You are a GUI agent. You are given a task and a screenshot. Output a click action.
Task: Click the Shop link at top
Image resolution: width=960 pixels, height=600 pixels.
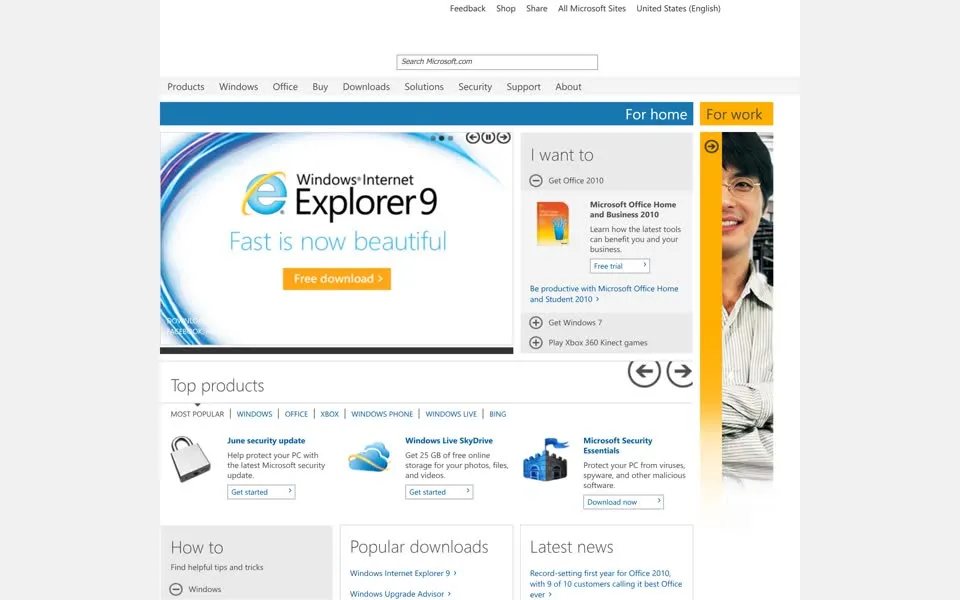point(506,9)
